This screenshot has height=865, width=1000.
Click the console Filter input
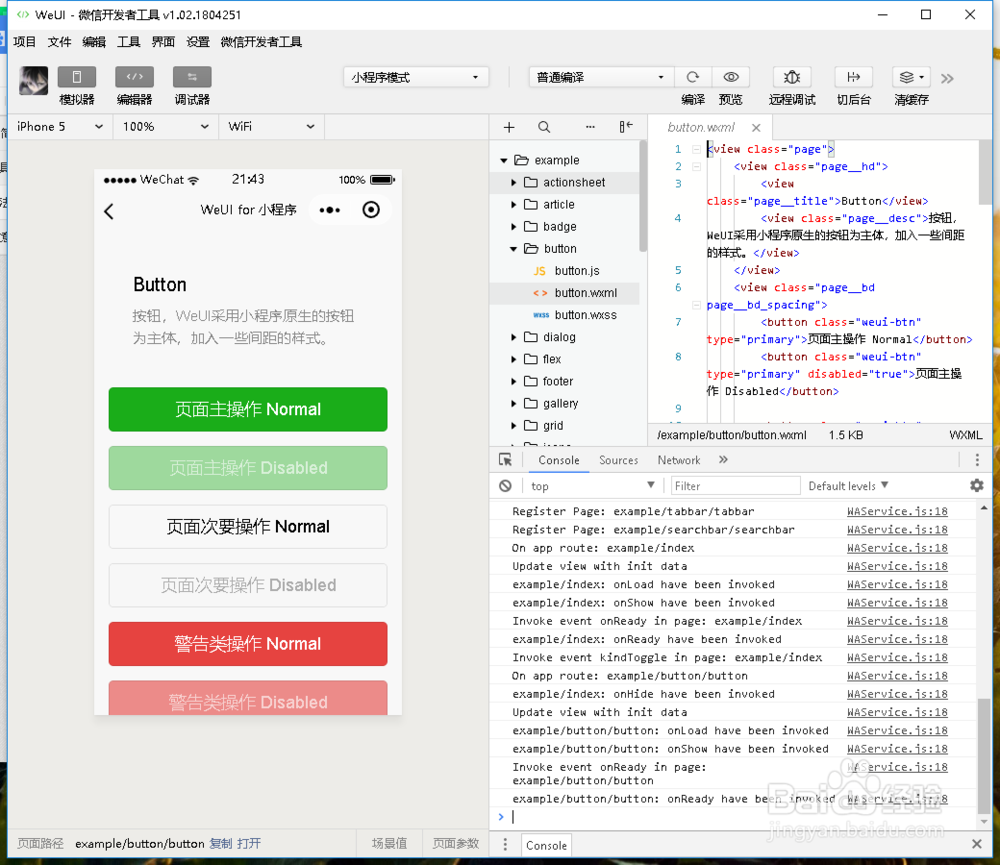coord(735,486)
